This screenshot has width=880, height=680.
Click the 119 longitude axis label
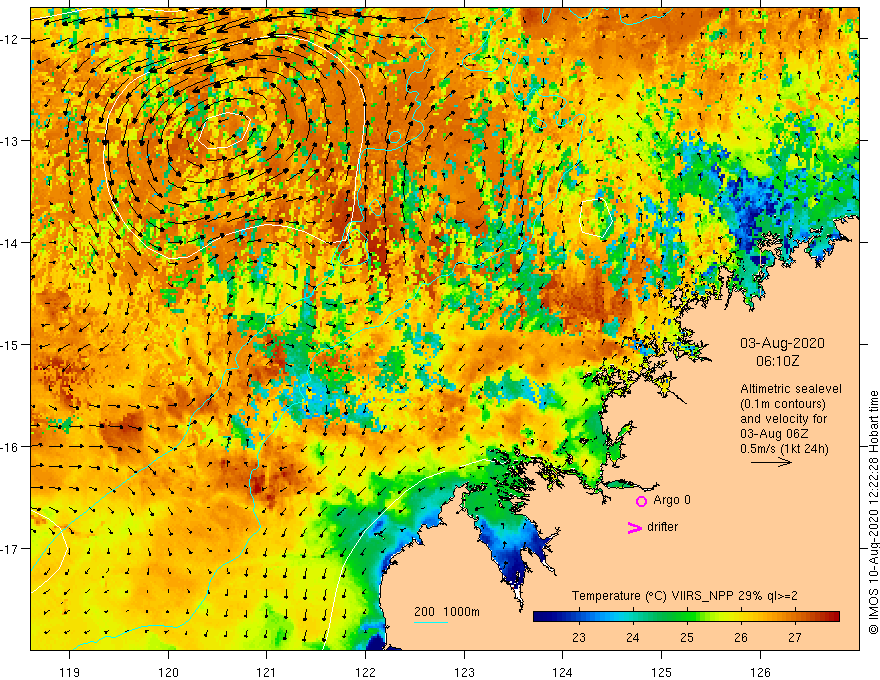pyautogui.click(x=70, y=672)
